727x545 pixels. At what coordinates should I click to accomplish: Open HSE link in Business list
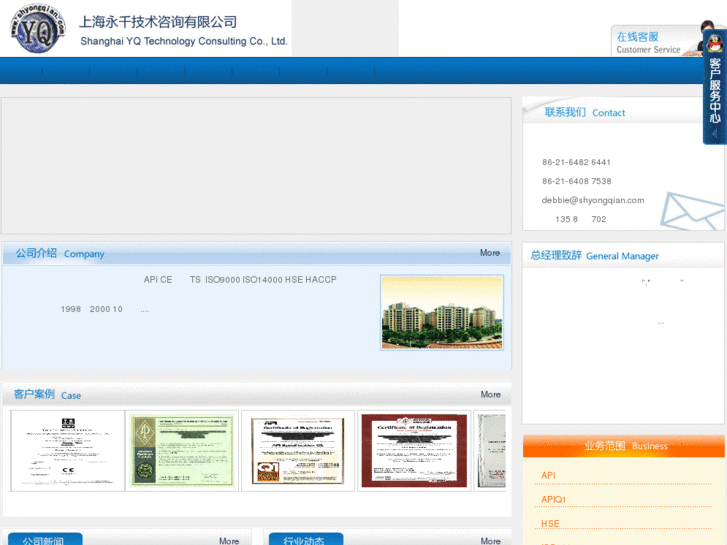click(x=550, y=523)
